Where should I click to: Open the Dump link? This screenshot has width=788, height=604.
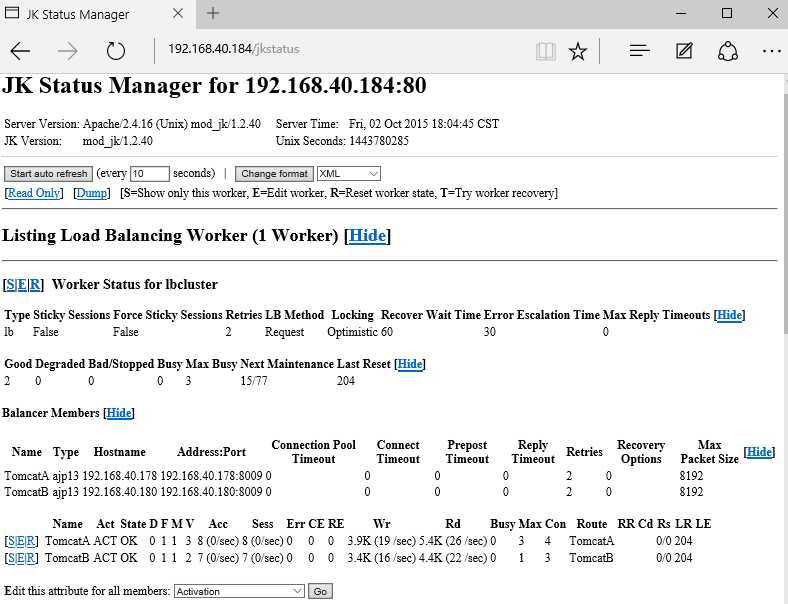point(91,193)
